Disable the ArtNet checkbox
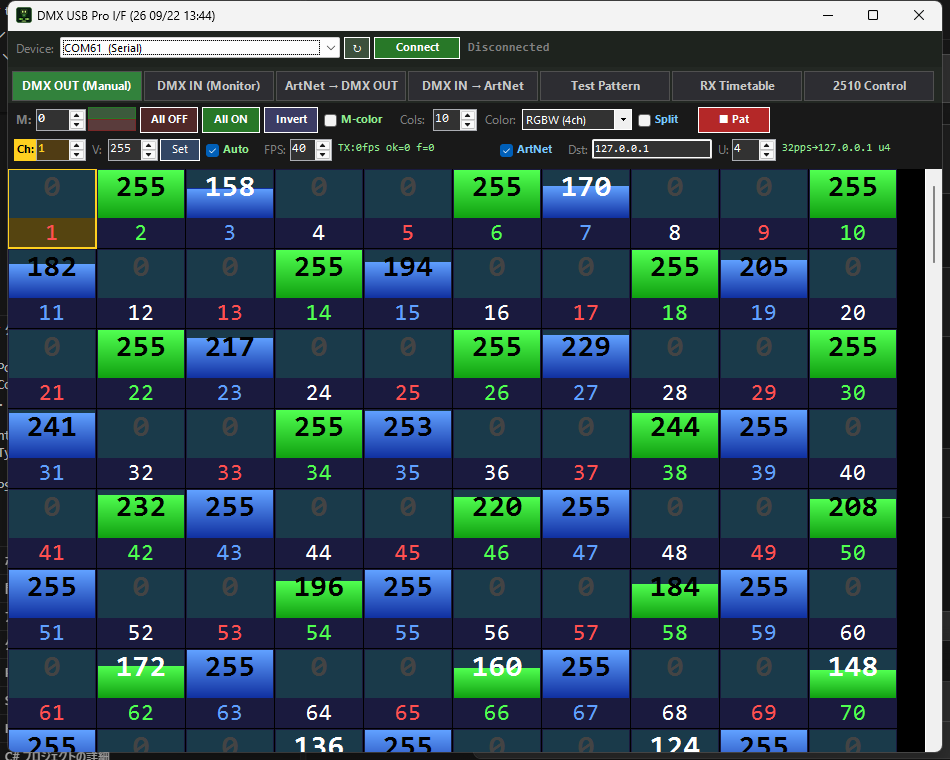The height and width of the screenshot is (760, 950). coord(507,150)
